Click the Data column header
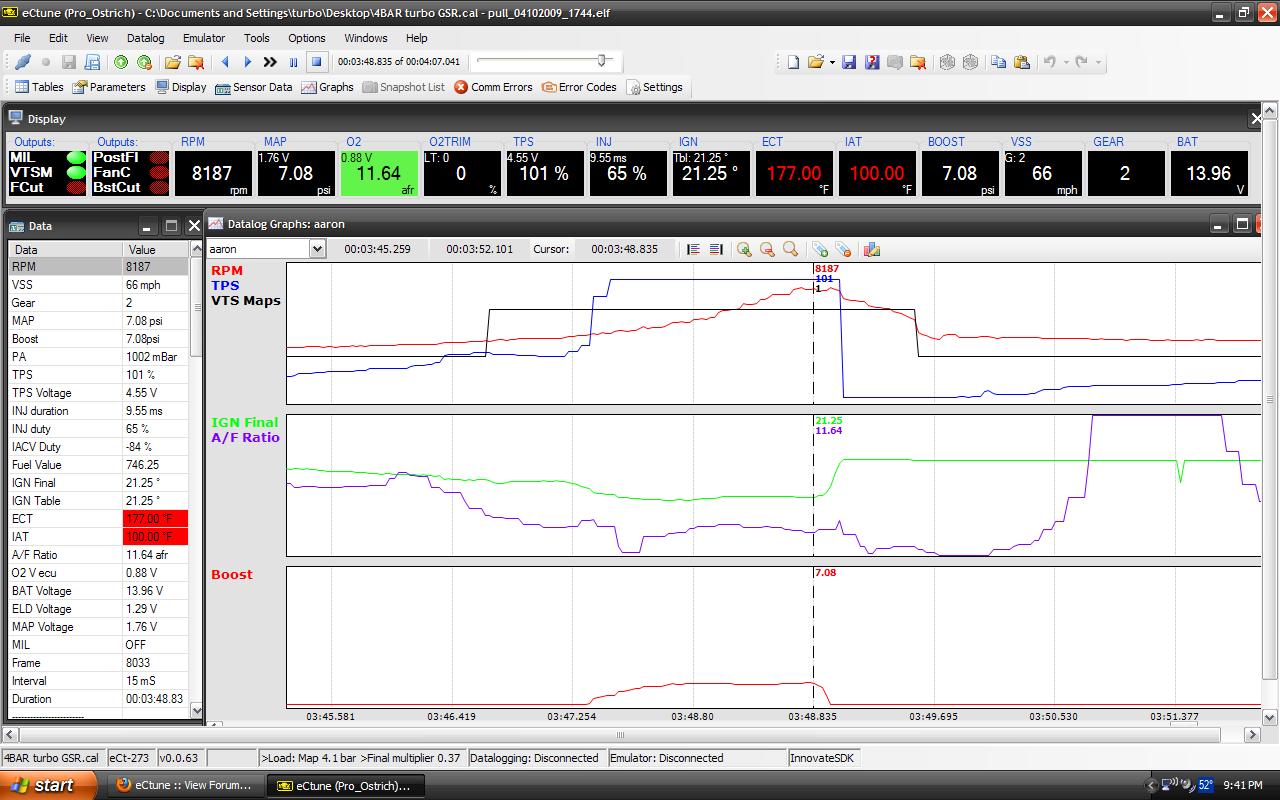The height and width of the screenshot is (800, 1280). (65, 249)
